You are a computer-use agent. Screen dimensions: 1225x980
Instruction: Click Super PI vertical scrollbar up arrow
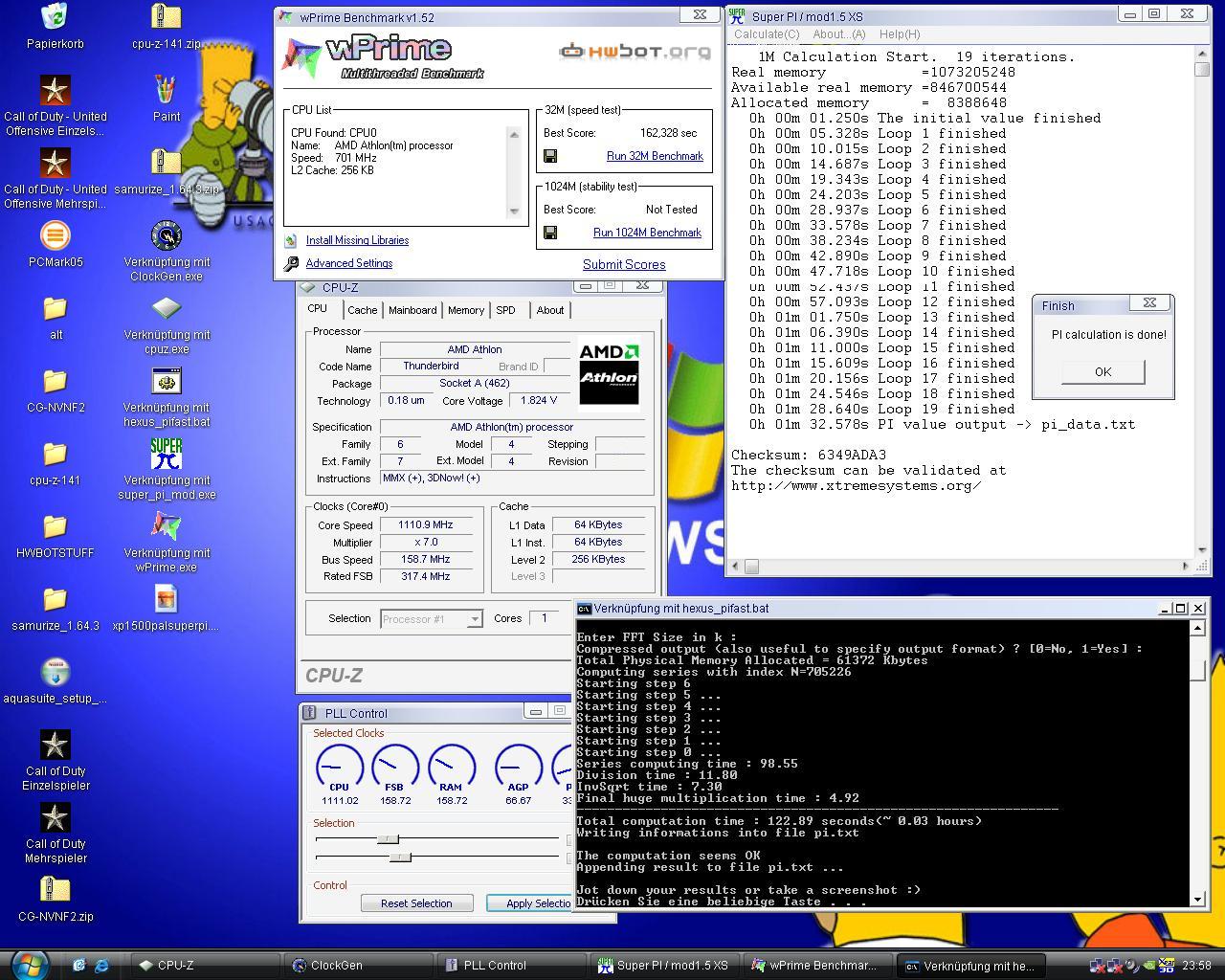click(x=1202, y=56)
